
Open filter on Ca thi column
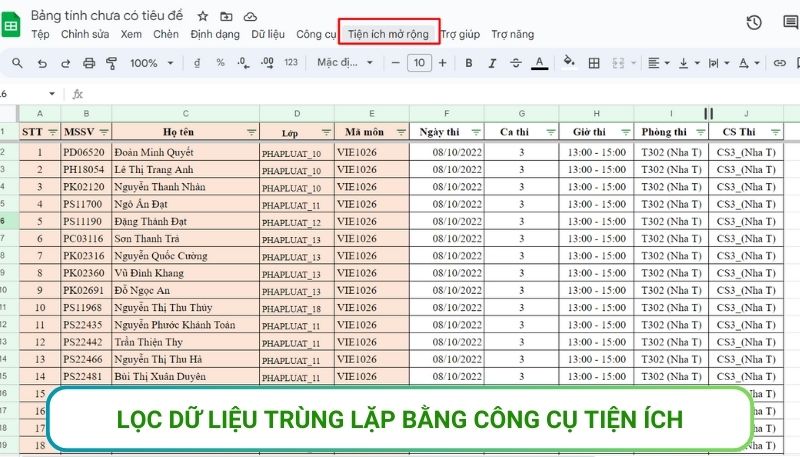551,133
